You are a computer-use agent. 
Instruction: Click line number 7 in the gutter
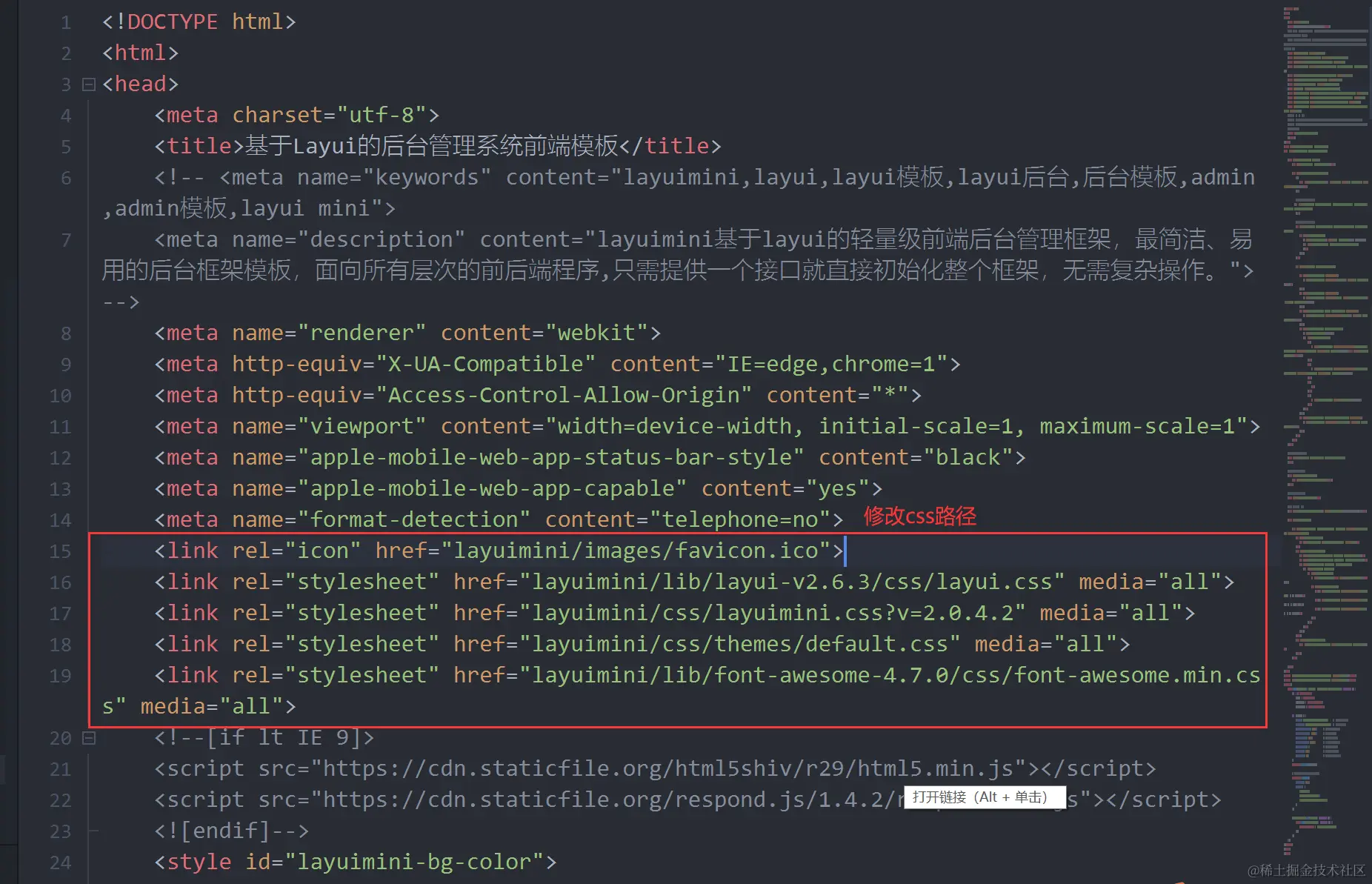point(66,241)
